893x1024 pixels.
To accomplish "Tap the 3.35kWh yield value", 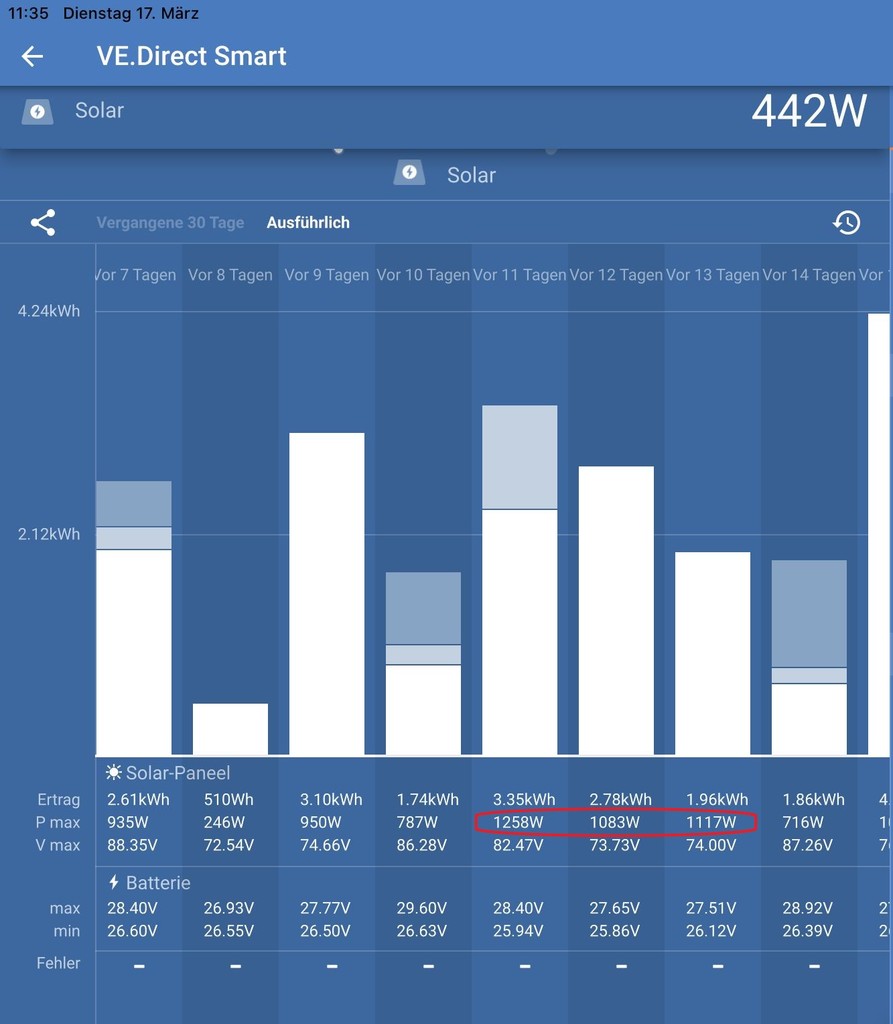I will (524, 799).
